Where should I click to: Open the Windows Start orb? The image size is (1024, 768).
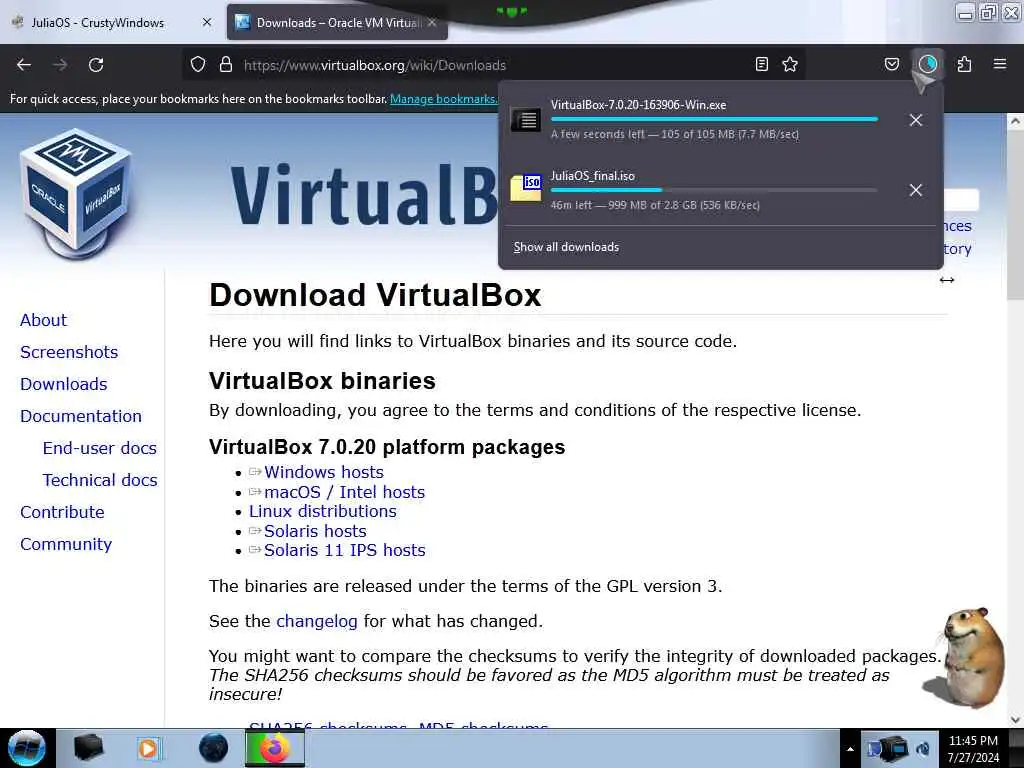[27, 748]
